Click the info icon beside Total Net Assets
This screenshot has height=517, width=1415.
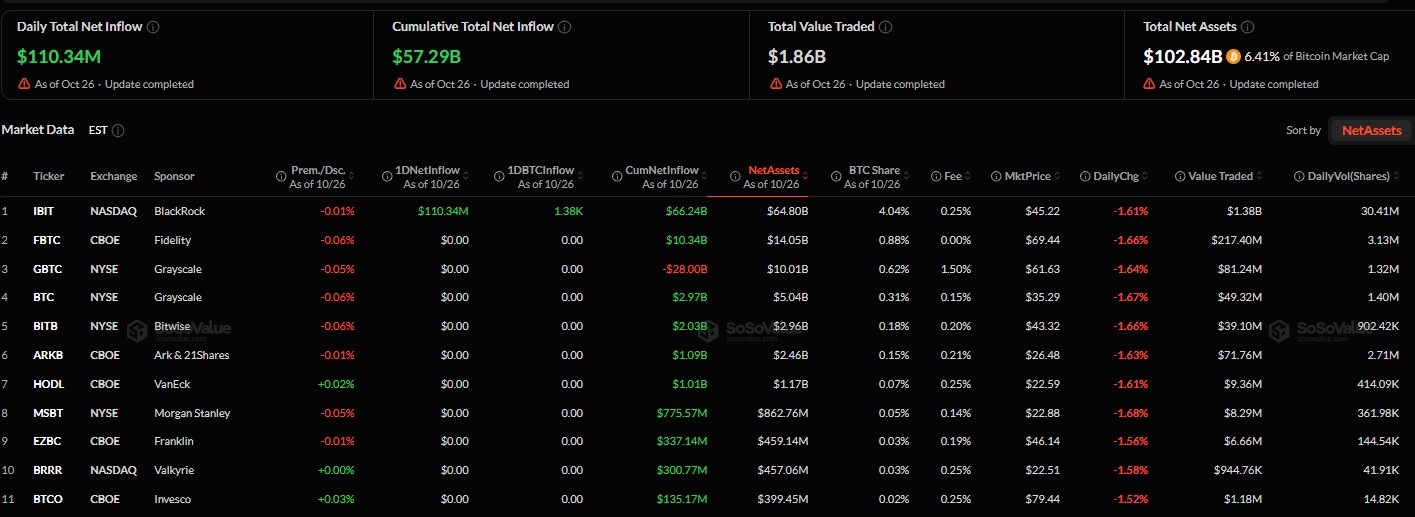pyautogui.click(x=1248, y=27)
